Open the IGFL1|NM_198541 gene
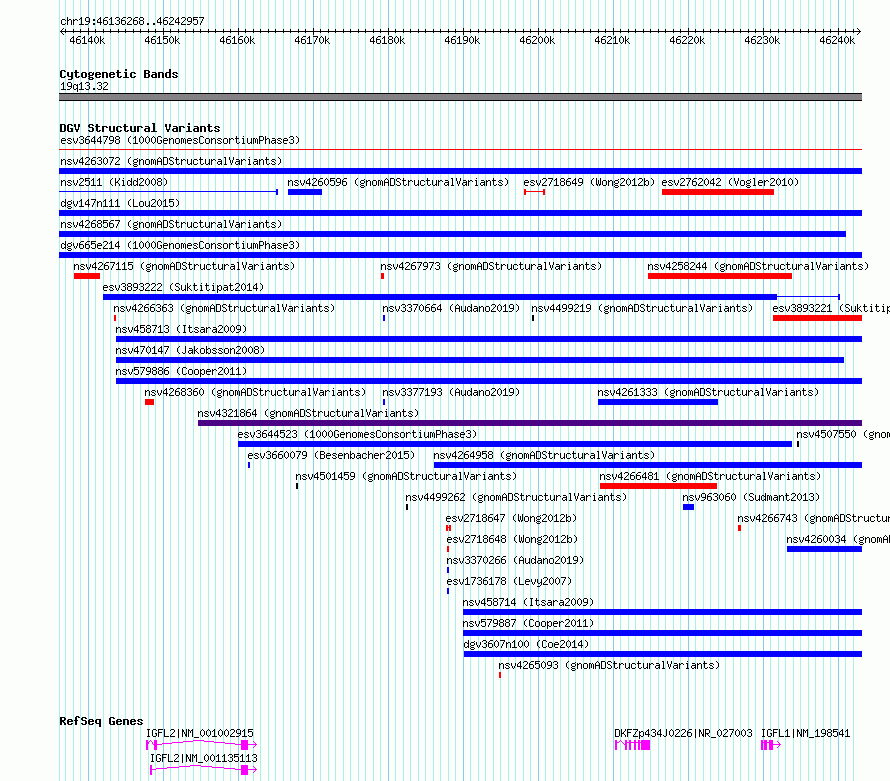This screenshot has width=890, height=781. pos(805,733)
